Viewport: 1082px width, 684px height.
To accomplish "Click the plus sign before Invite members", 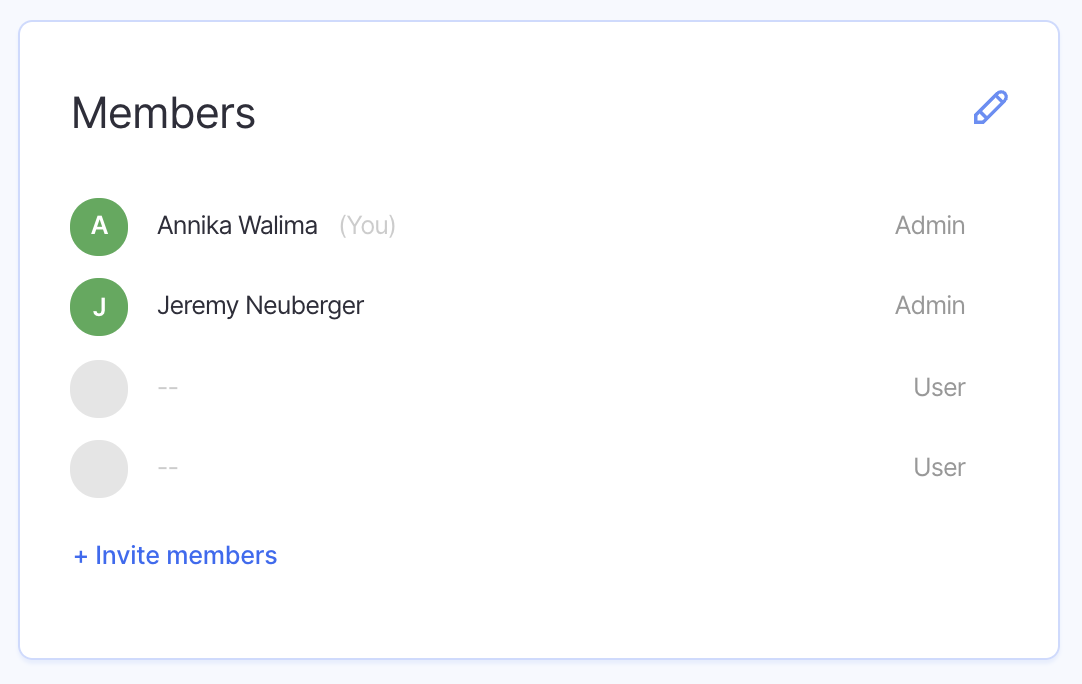I will click(x=81, y=556).
